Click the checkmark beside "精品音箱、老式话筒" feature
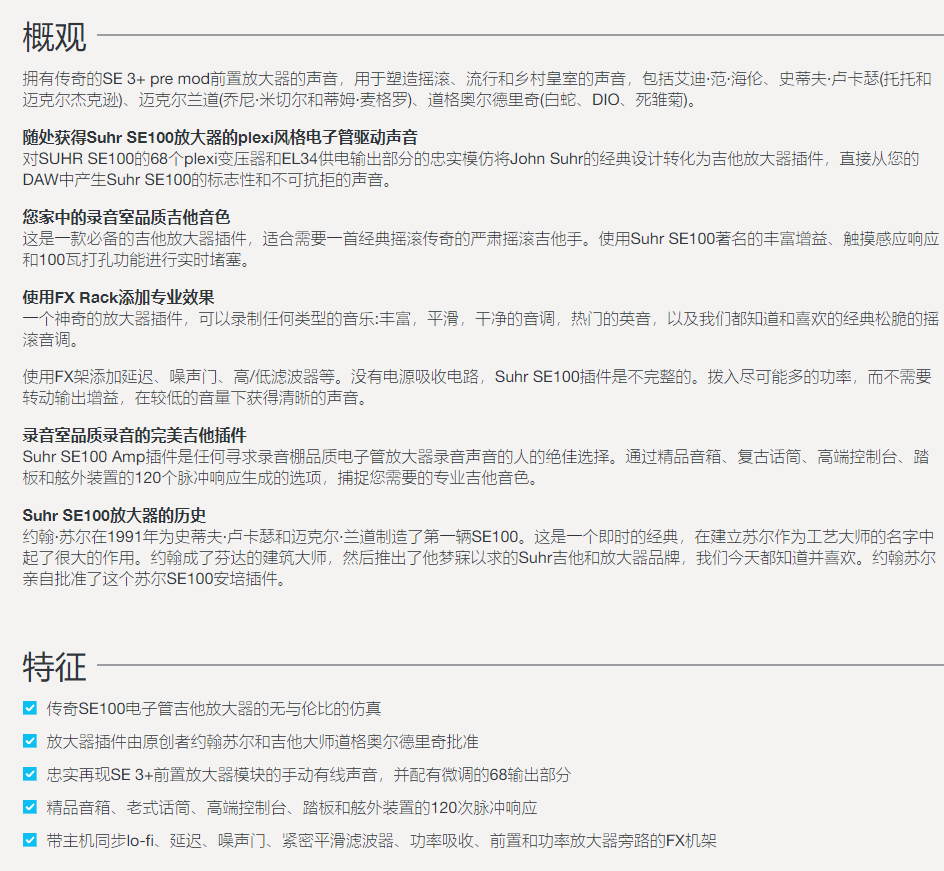Image resolution: width=944 pixels, height=871 pixels. (30, 807)
